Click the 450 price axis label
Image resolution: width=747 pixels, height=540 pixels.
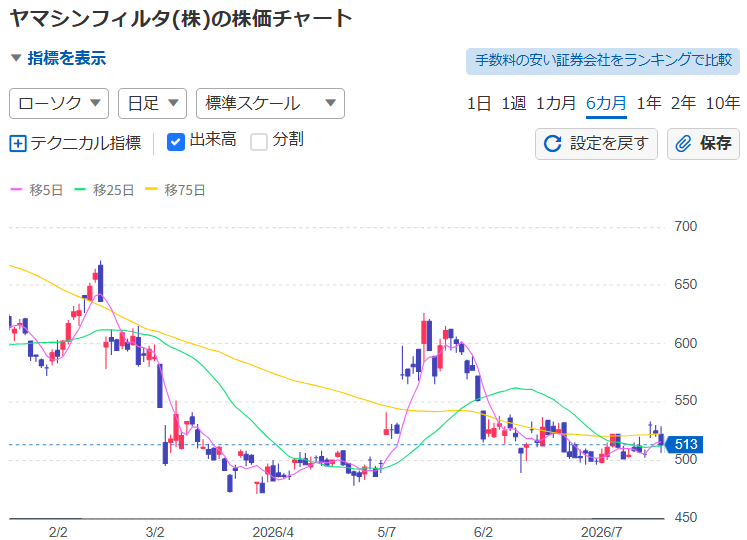click(x=686, y=517)
